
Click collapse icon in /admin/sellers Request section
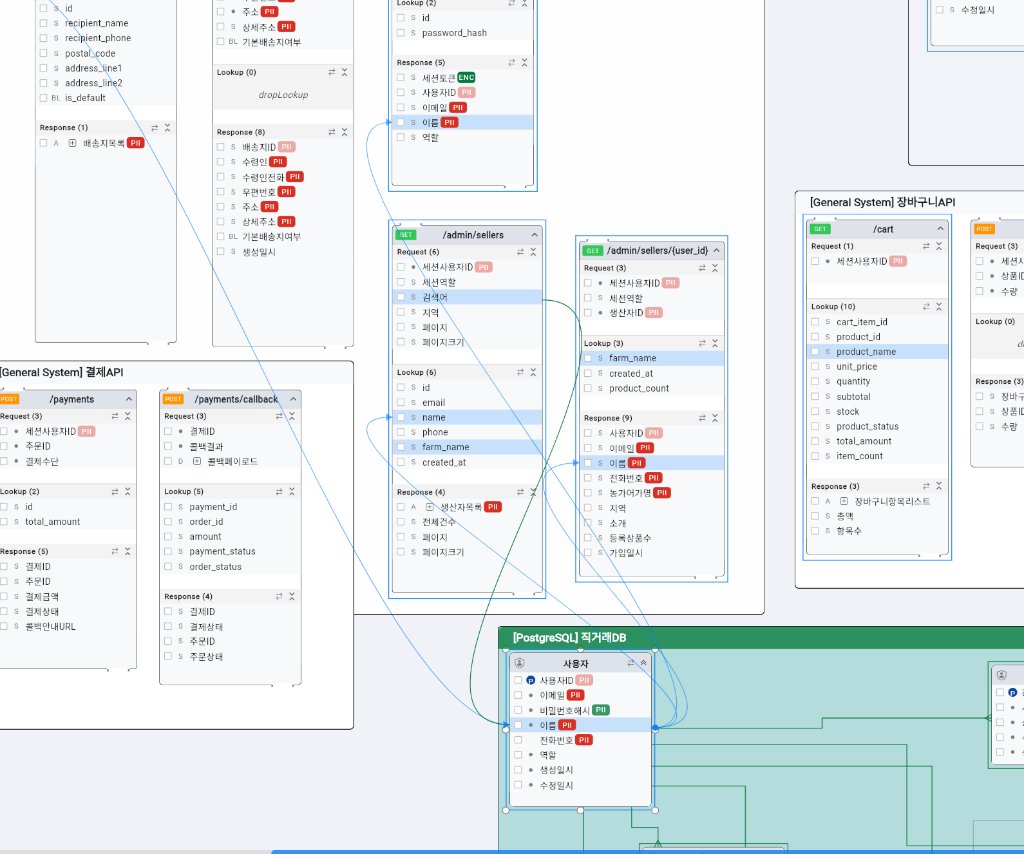(x=534, y=252)
